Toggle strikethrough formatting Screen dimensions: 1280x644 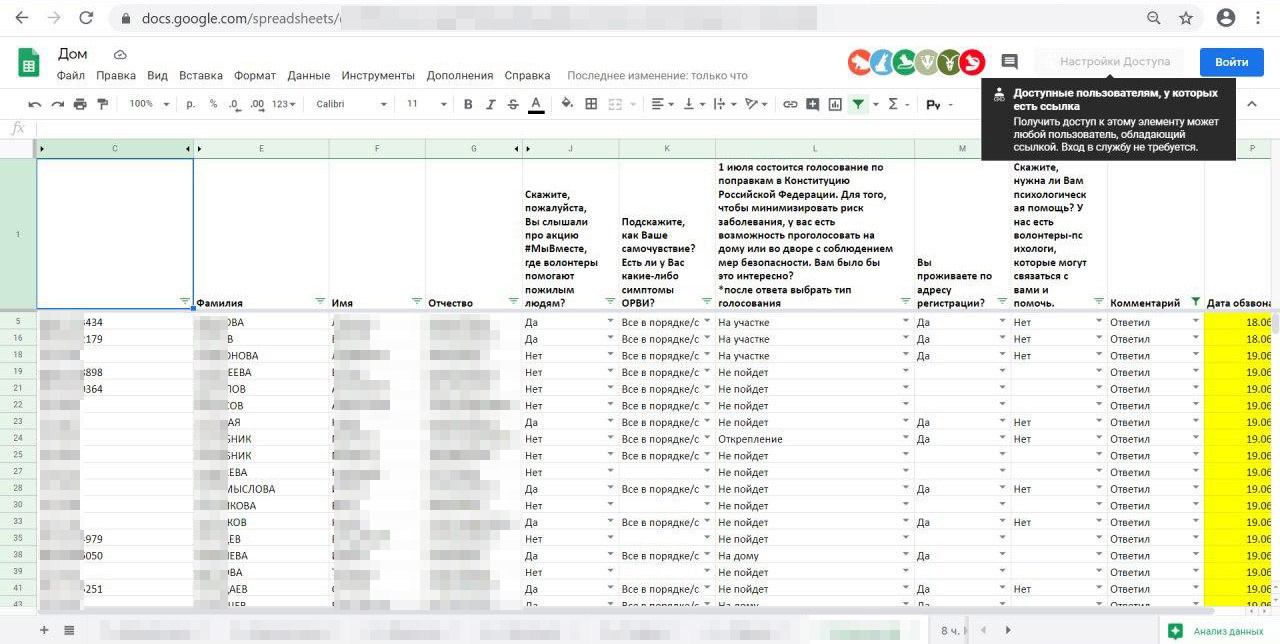(x=513, y=104)
